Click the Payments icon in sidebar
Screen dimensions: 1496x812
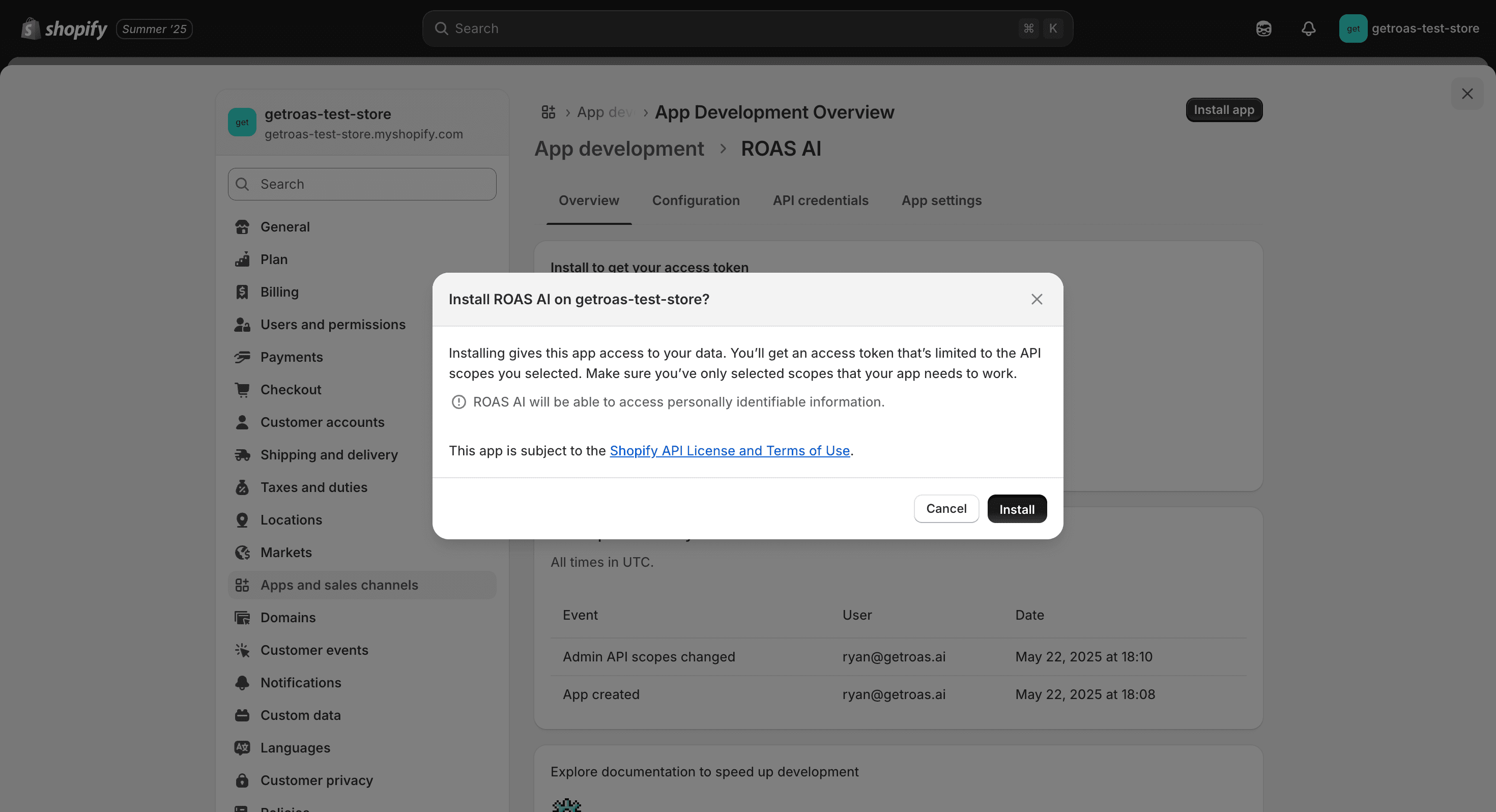(242, 357)
